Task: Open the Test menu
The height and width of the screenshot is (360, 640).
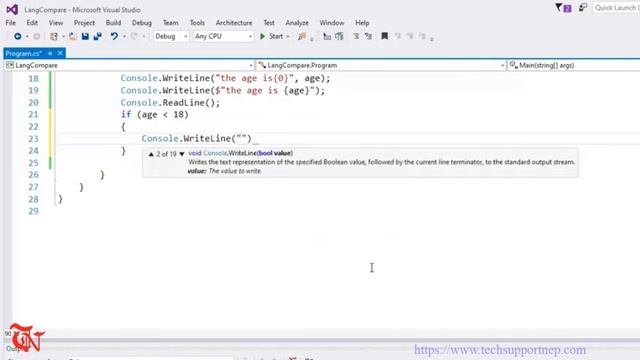Action: (x=269, y=23)
